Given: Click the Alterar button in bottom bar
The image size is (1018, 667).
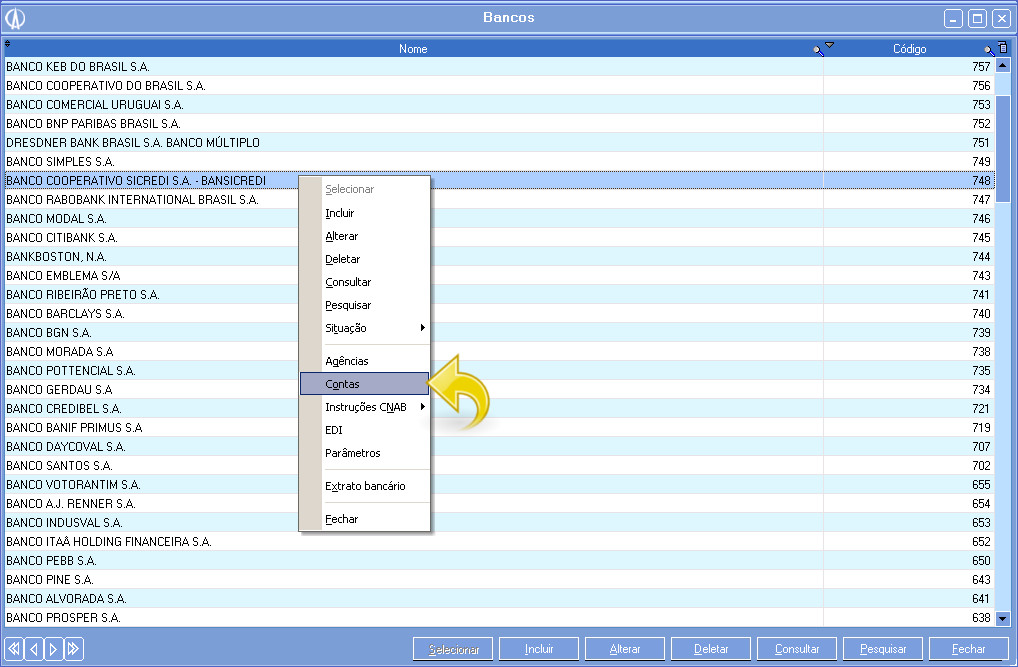Looking at the screenshot, I should click(x=625, y=649).
